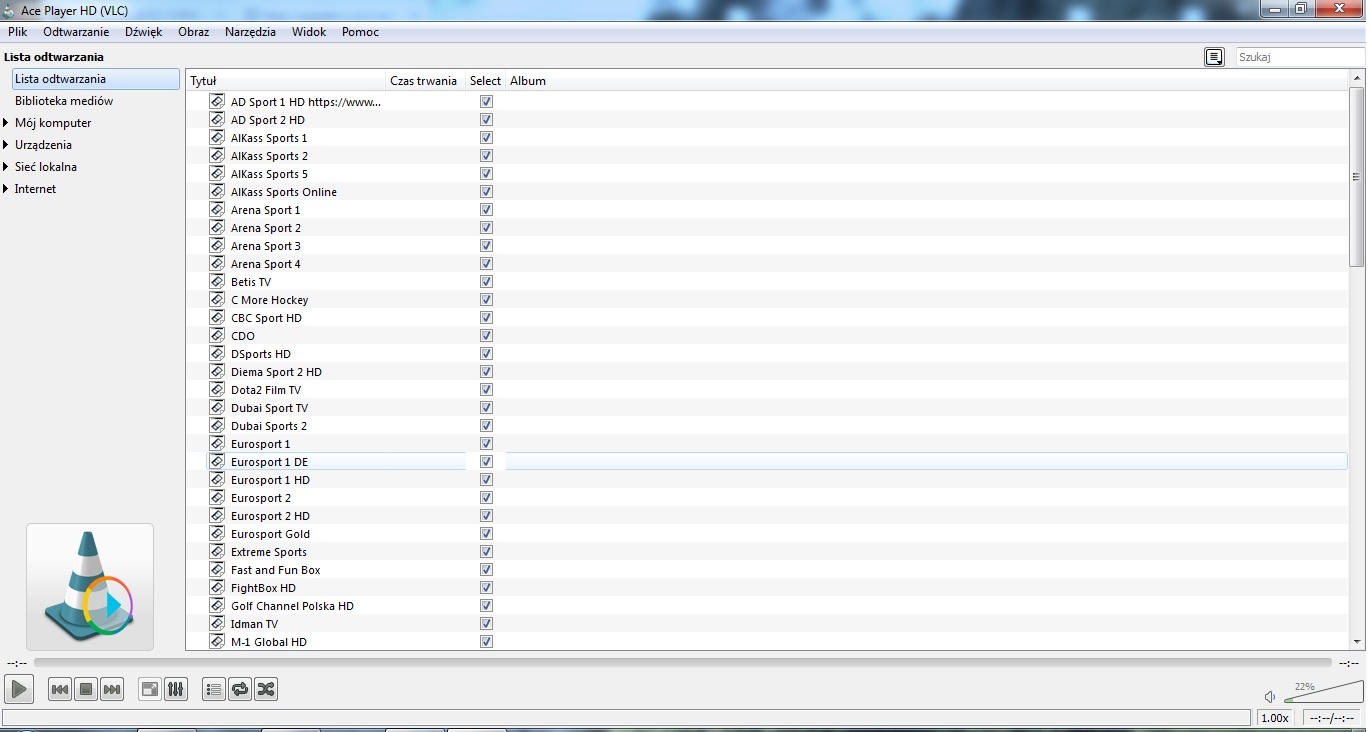The image size is (1369, 732).
Task: Toggle the playlist view button
Action: point(213,689)
